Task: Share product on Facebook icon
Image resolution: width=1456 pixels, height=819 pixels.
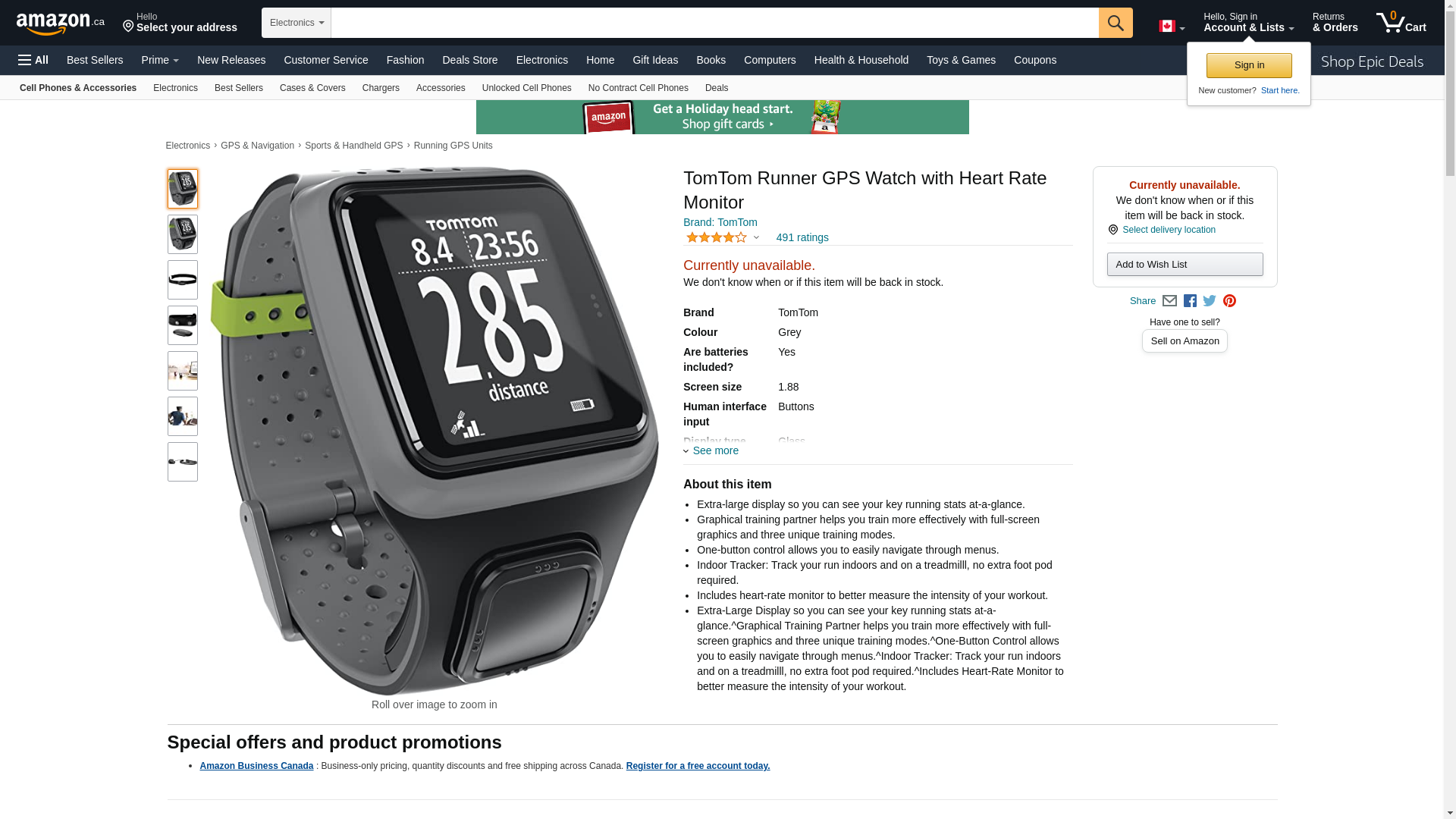Action: 1190,301
